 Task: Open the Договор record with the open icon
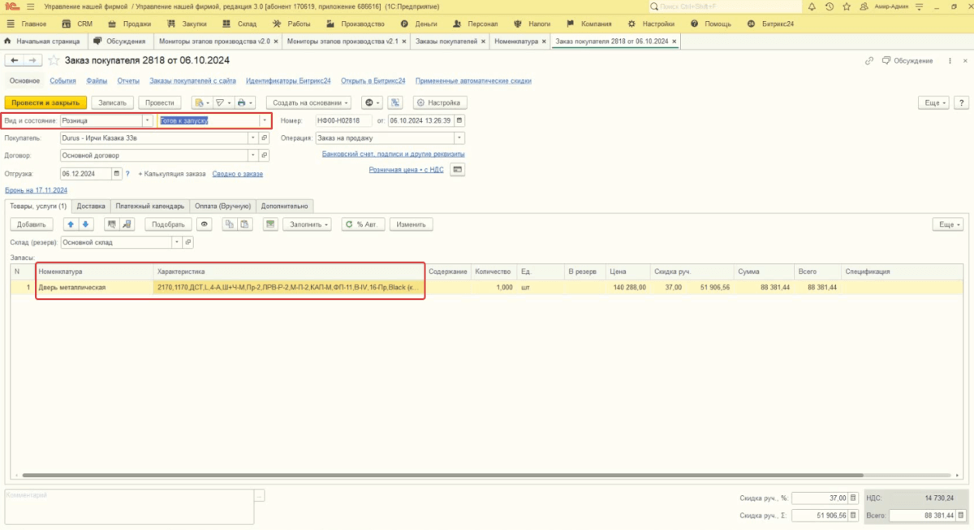[264, 155]
